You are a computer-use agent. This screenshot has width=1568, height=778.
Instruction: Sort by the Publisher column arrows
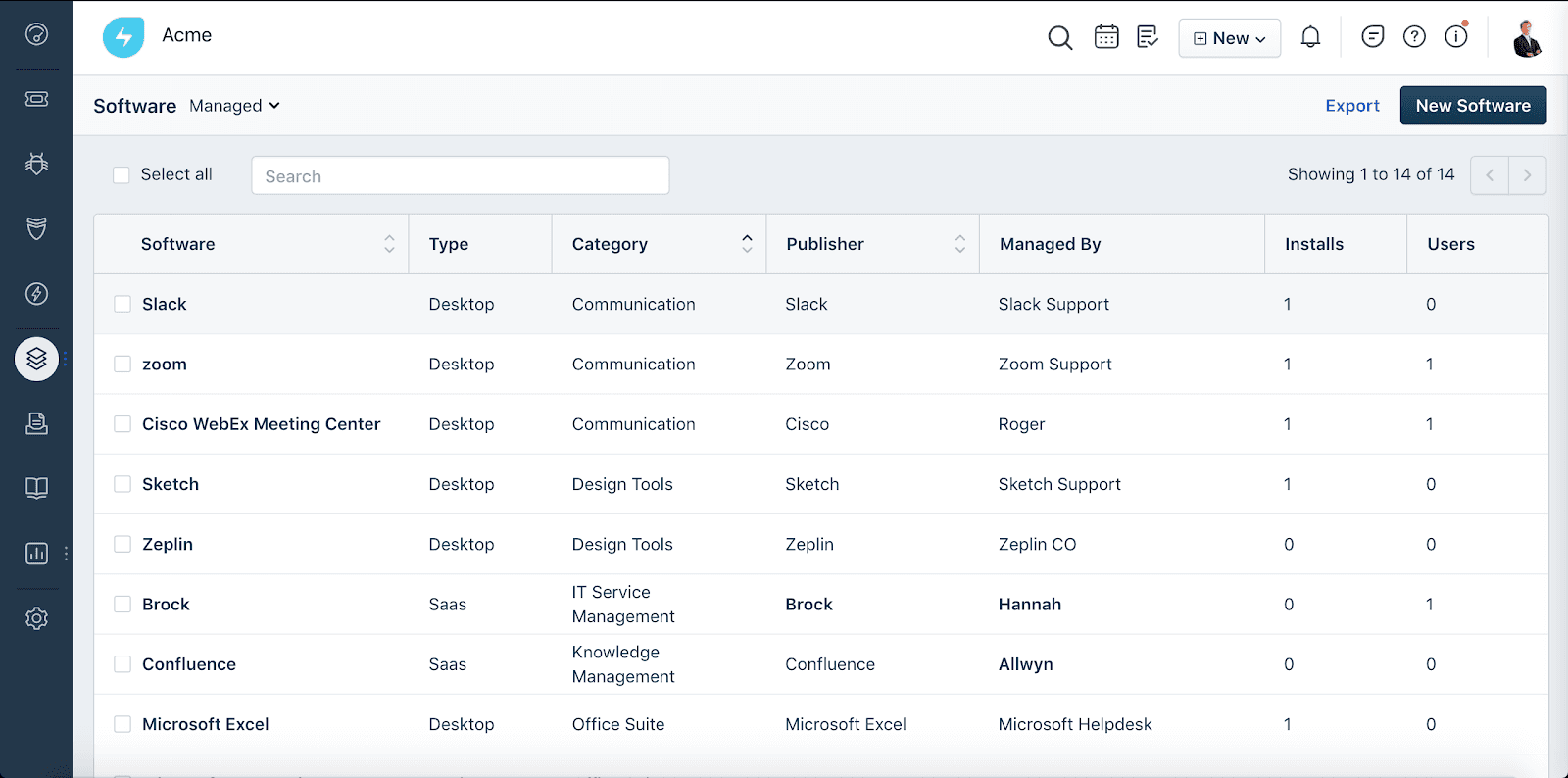(960, 244)
